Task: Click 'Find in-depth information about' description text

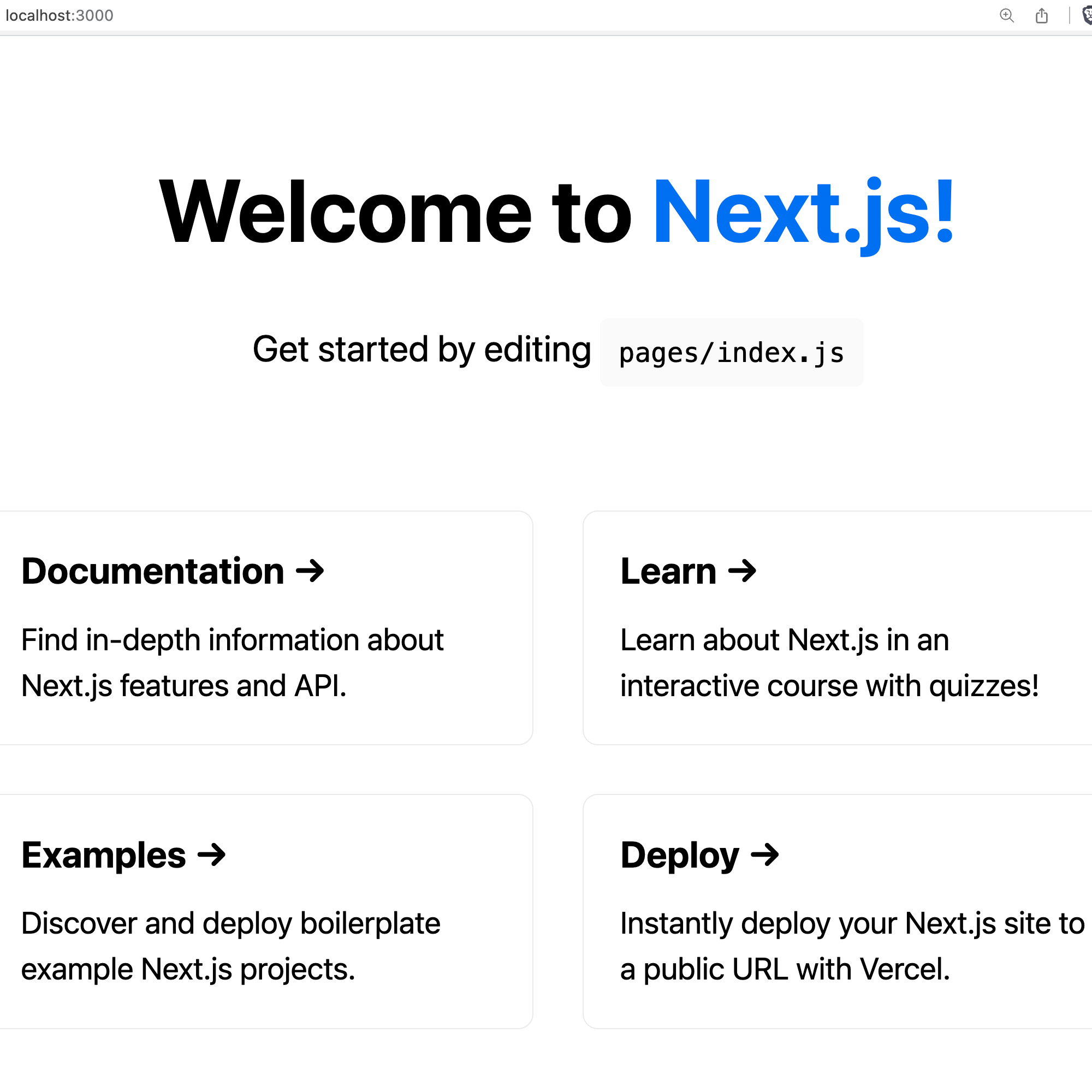Action: tap(232, 640)
